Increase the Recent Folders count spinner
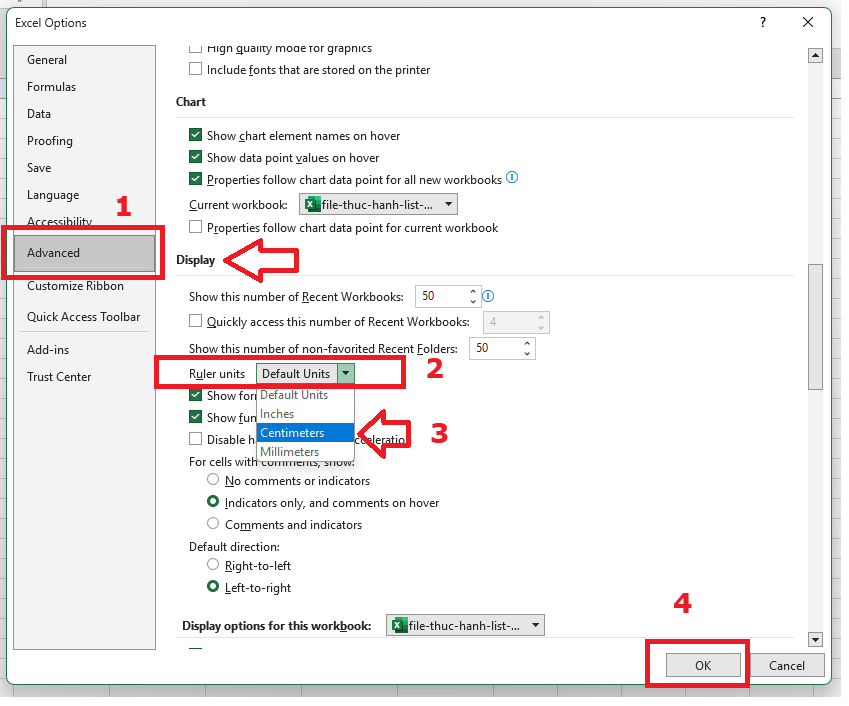 [x=529, y=344]
